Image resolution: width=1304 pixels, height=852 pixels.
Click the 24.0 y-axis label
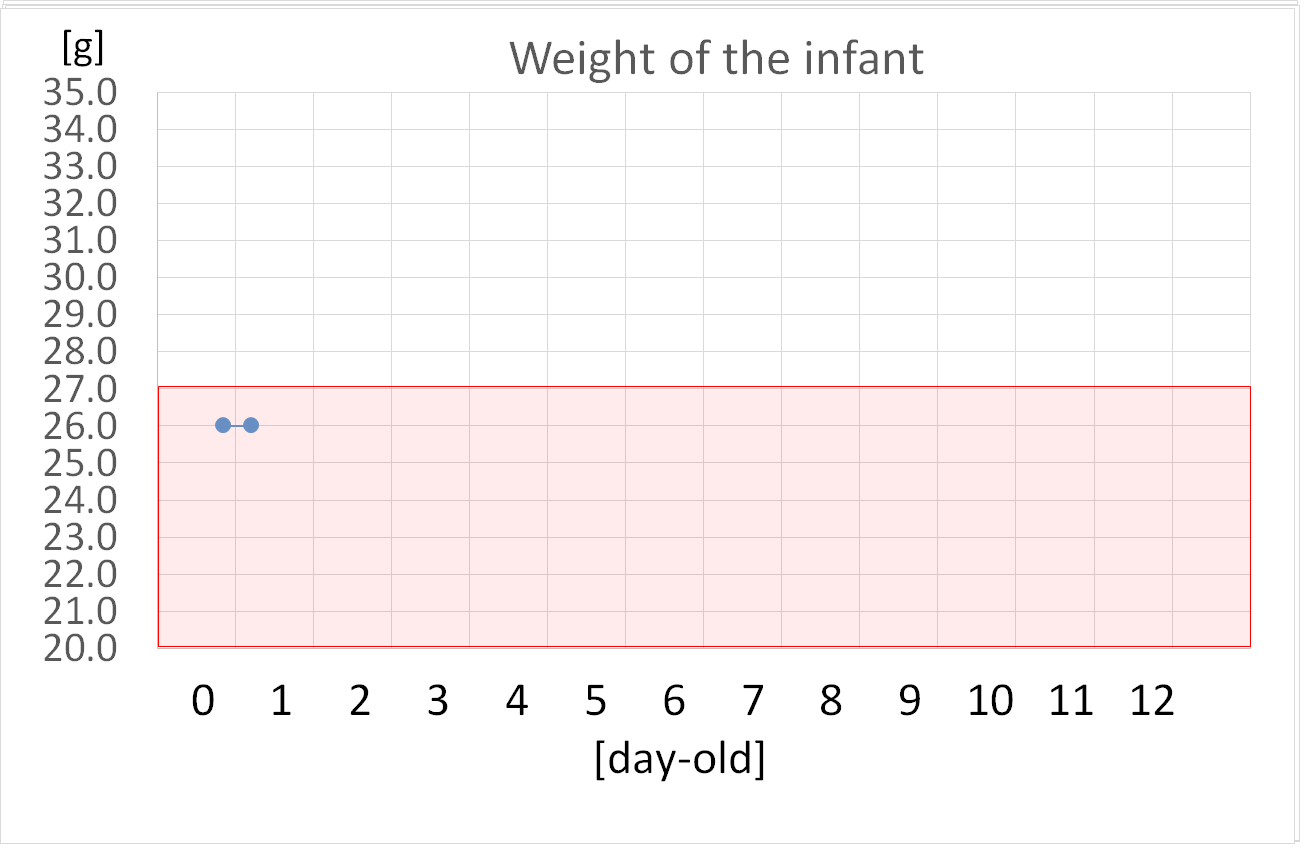(81, 500)
